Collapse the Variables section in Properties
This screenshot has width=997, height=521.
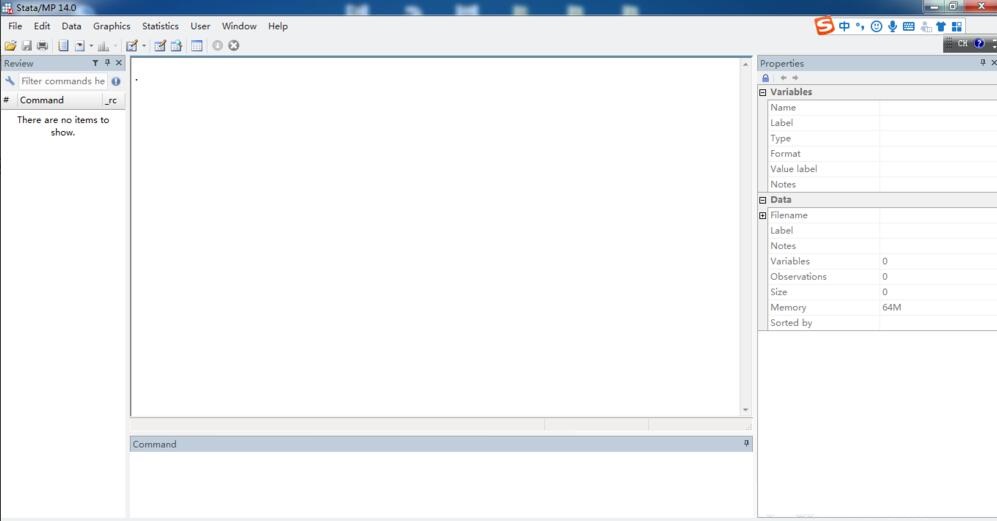pos(763,92)
